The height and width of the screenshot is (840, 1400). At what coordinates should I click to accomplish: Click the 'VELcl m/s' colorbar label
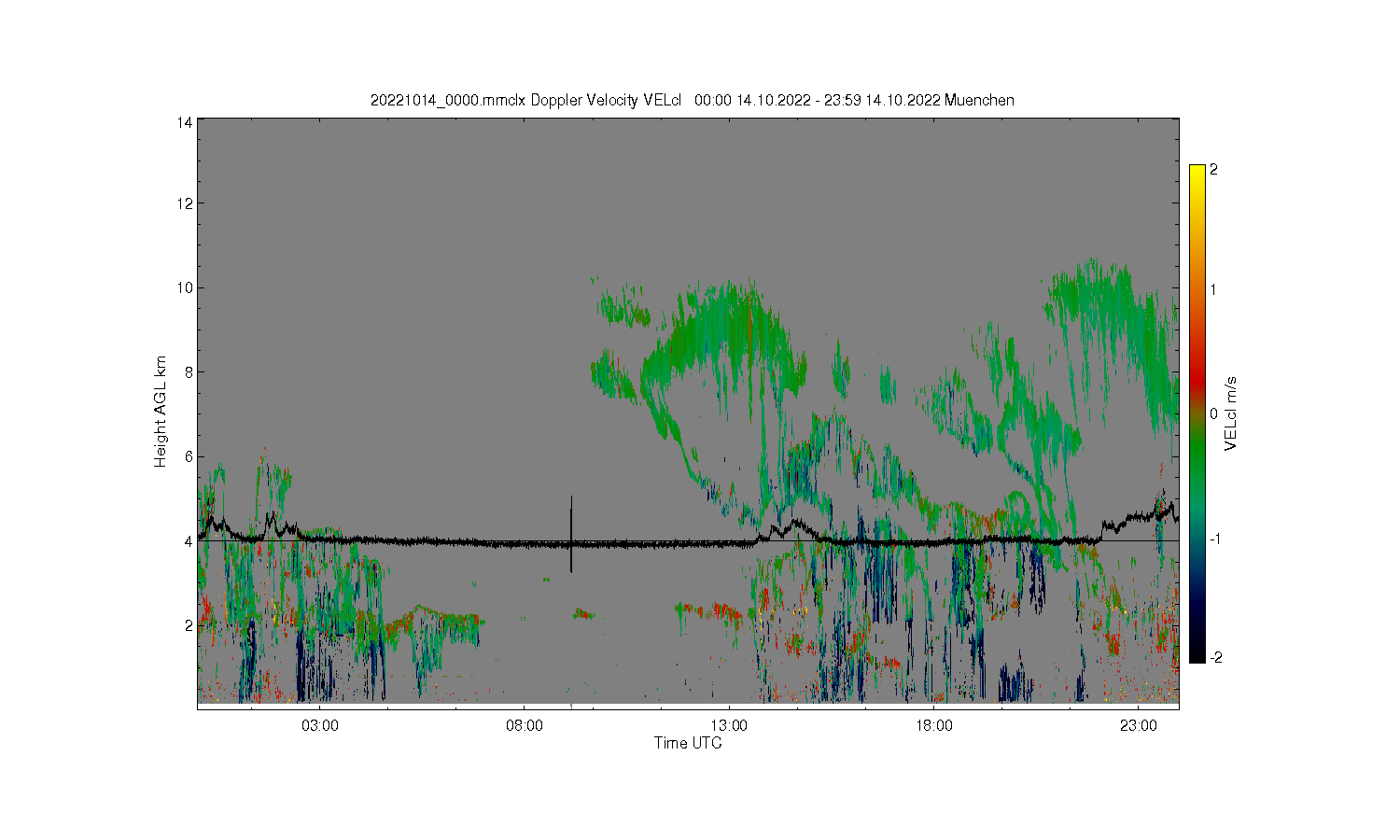click(1231, 413)
